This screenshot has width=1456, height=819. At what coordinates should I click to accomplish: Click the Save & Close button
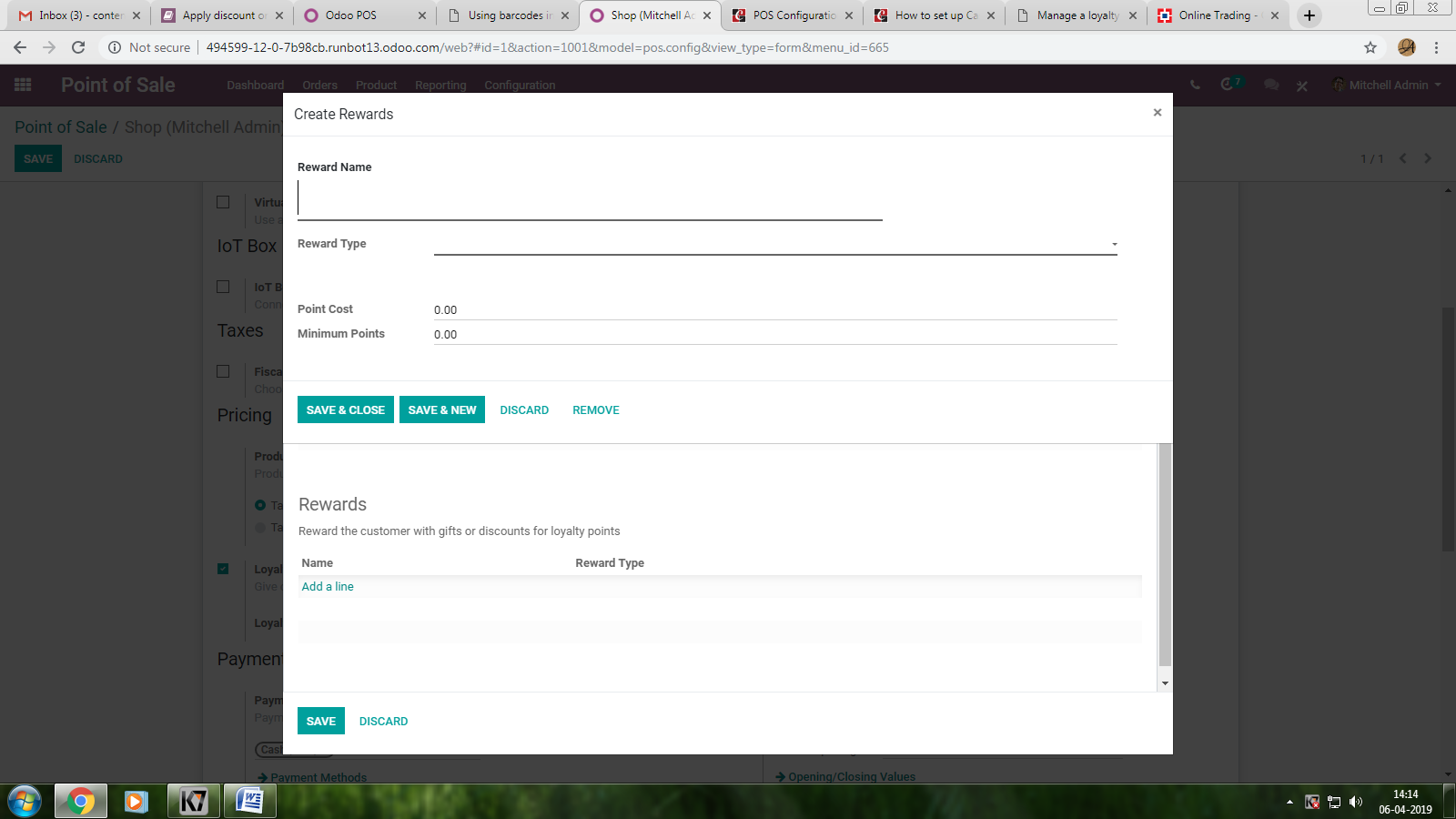(x=346, y=409)
